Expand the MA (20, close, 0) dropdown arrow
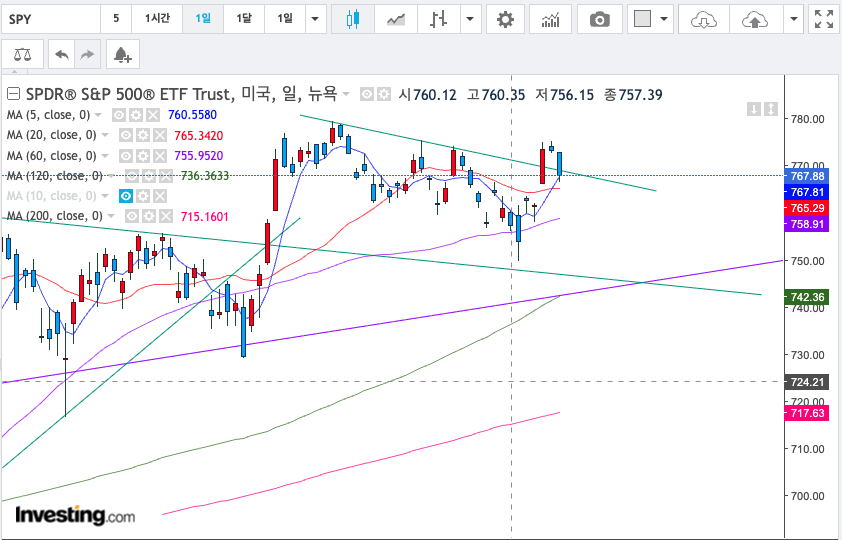The width and height of the screenshot is (842, 540). [x=105, y=135]
